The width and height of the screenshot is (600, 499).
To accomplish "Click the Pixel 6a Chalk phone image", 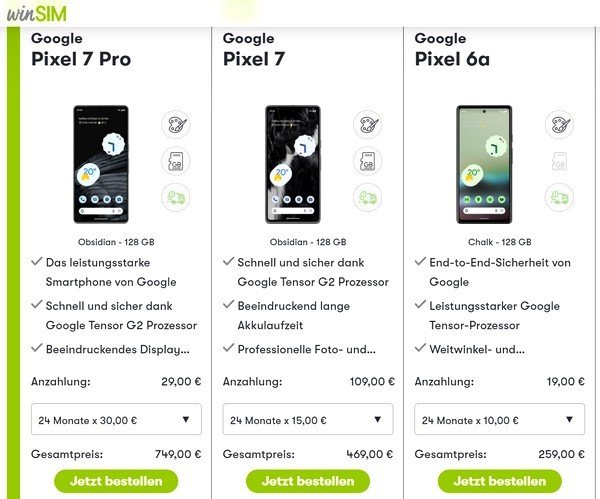I will (484, 163).
